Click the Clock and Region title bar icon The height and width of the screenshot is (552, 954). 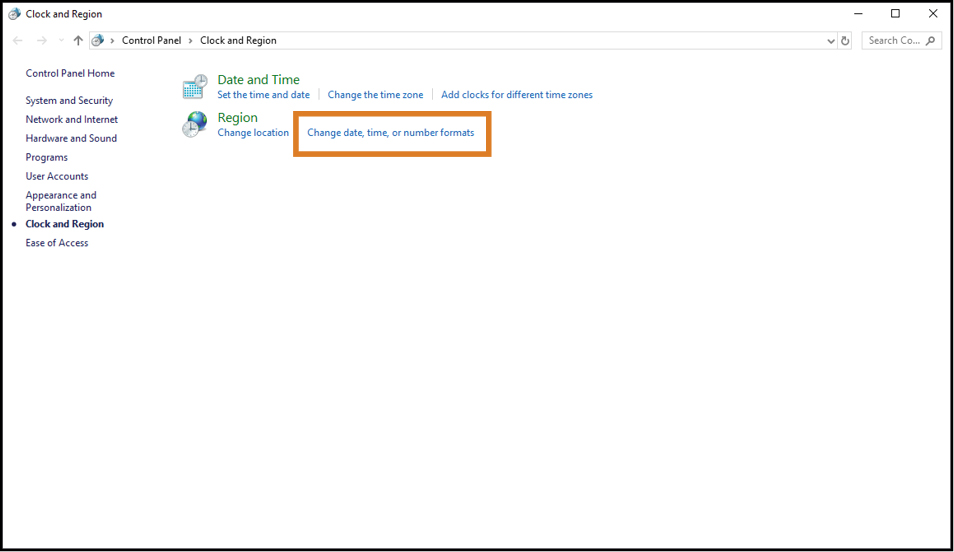coord(14,13)
